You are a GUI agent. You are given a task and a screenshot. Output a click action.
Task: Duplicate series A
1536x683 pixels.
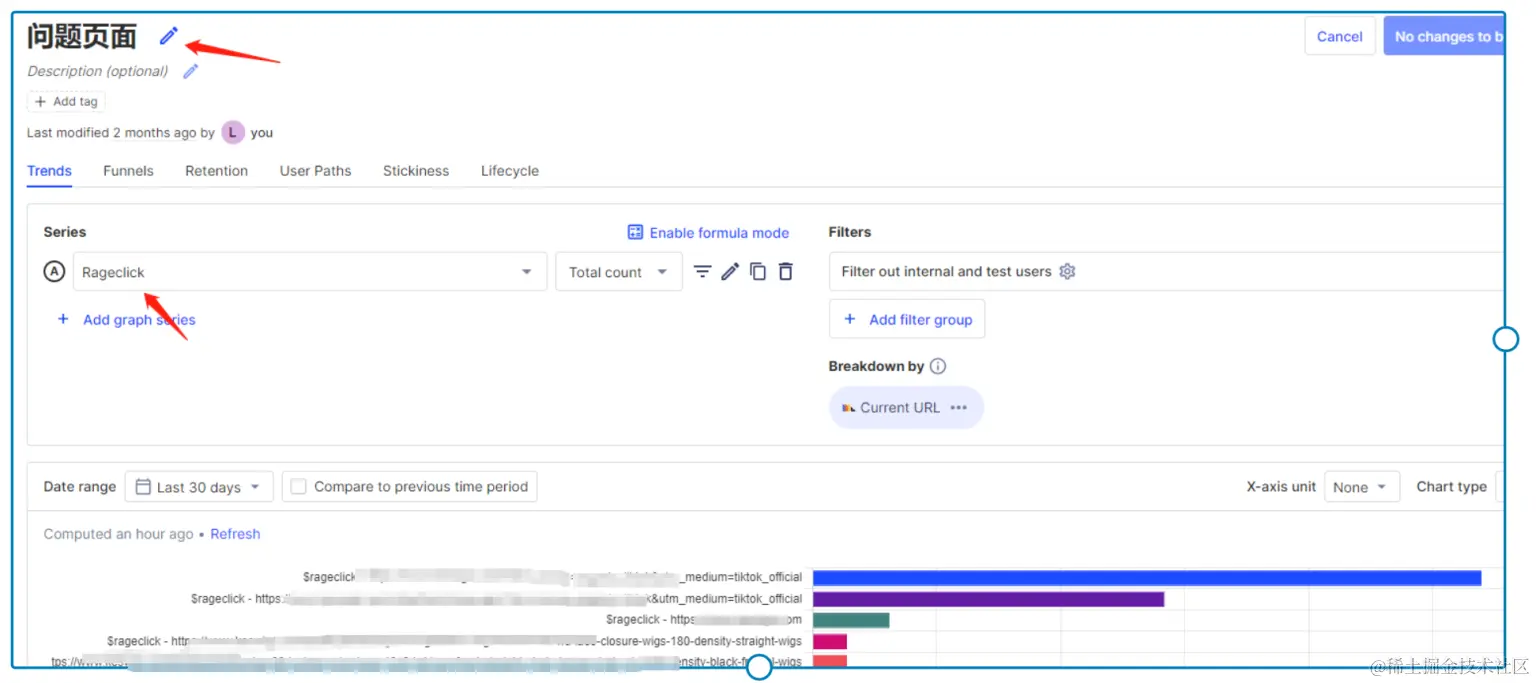[758, 271]
